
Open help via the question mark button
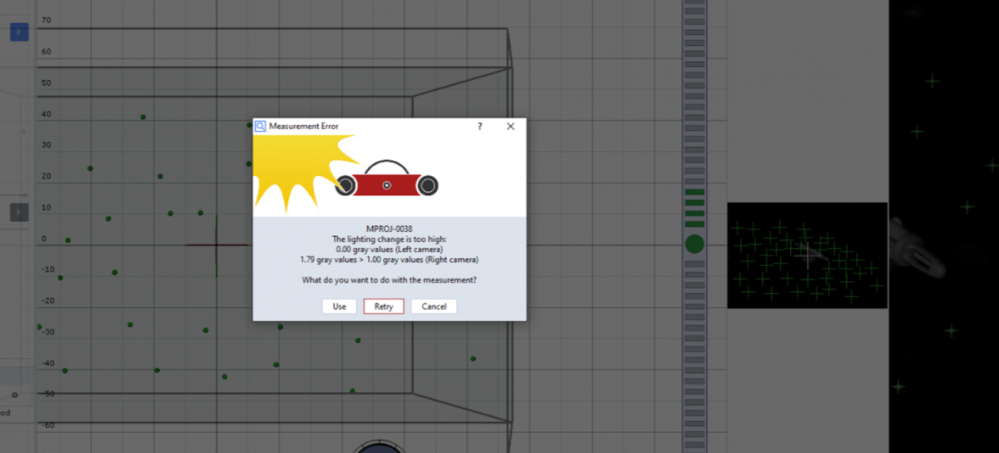[x=479, y=127]
